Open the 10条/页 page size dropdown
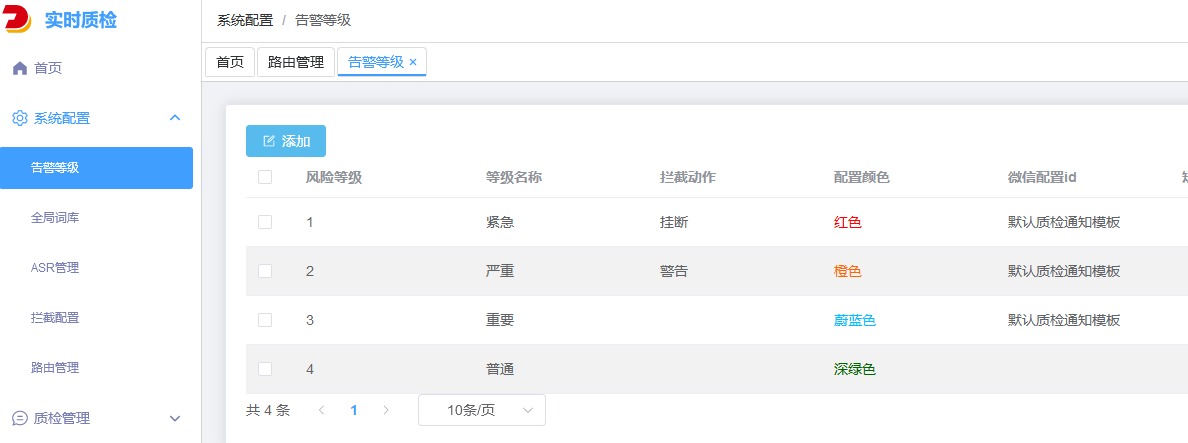The image size is (1188, 443). tap(481, 410)
